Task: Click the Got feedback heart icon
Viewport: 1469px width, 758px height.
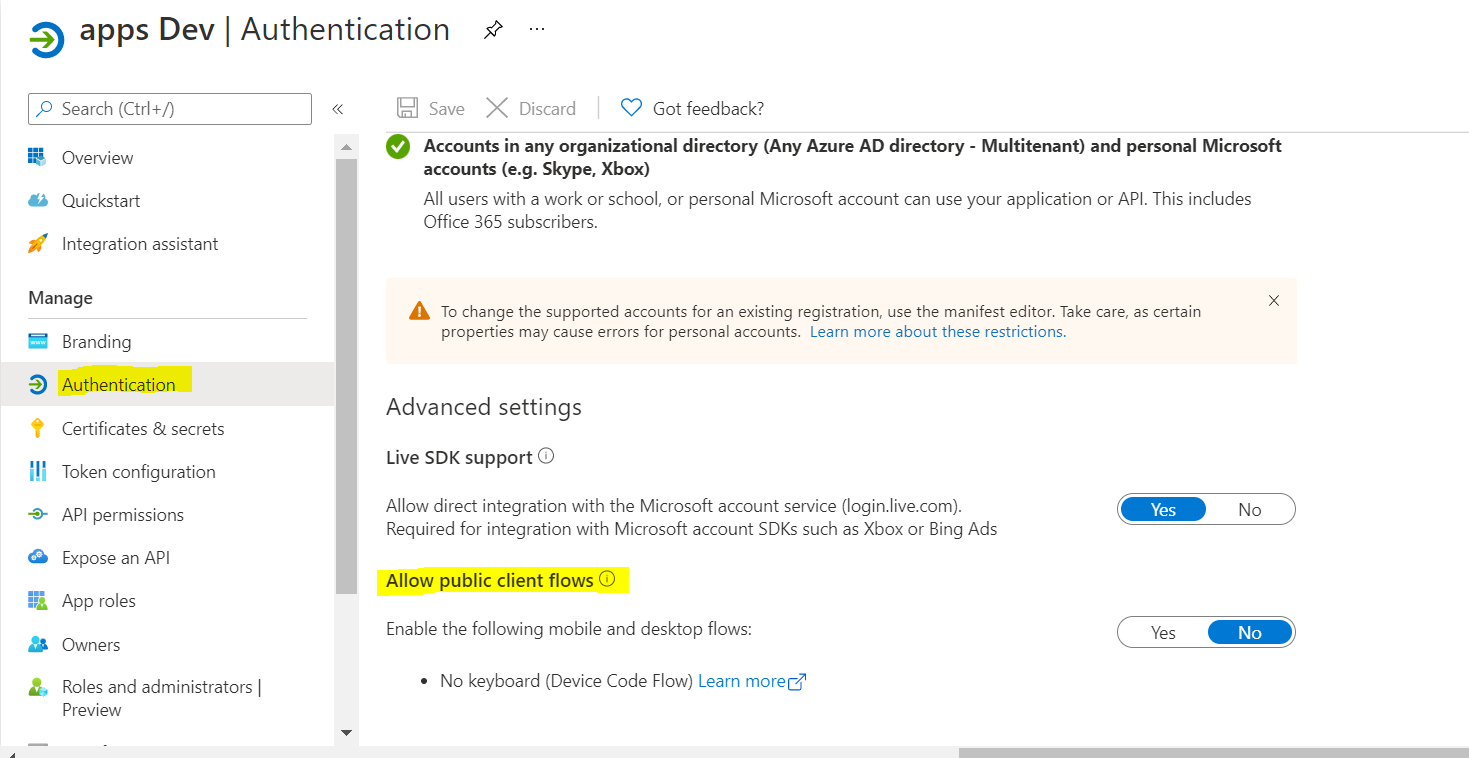Action: 631,108
